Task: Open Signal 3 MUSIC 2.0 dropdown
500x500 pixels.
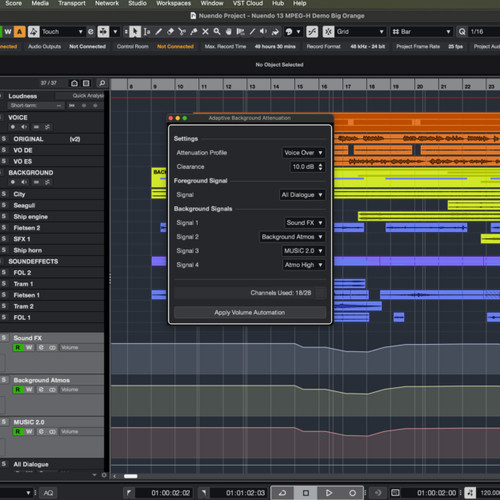Action: click(303, 251)
